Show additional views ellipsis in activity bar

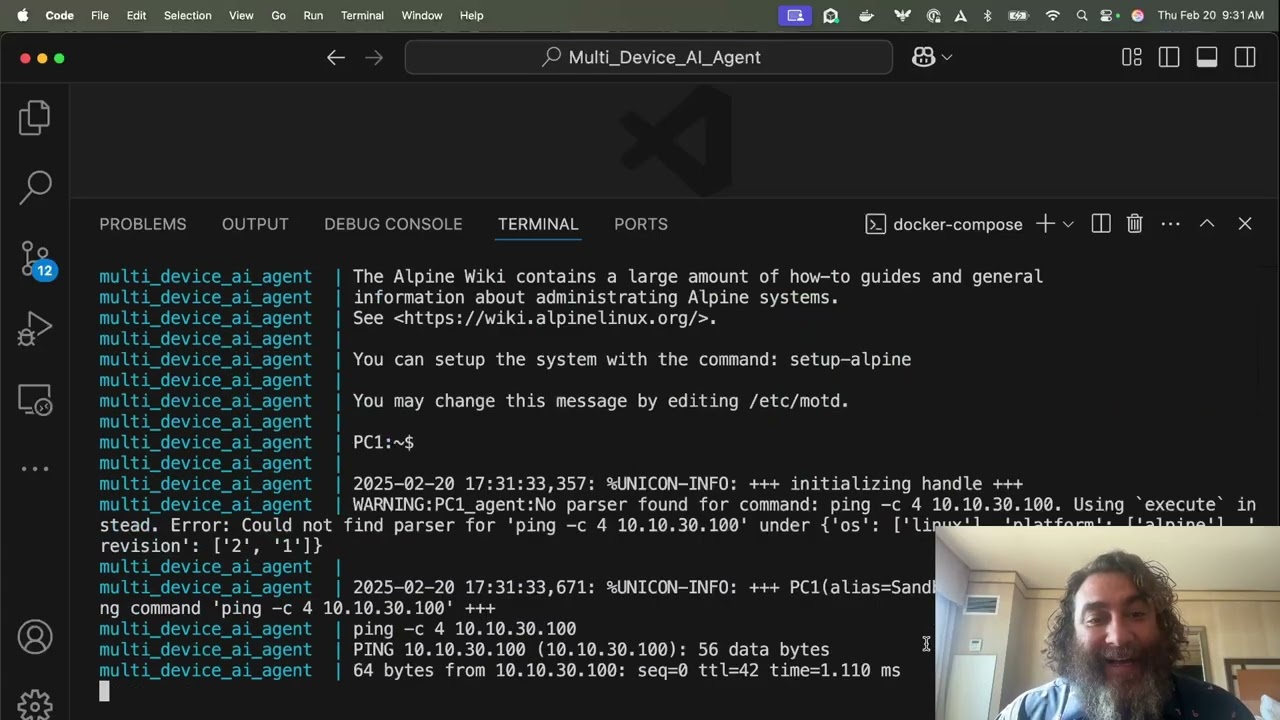tap(35, 468)
